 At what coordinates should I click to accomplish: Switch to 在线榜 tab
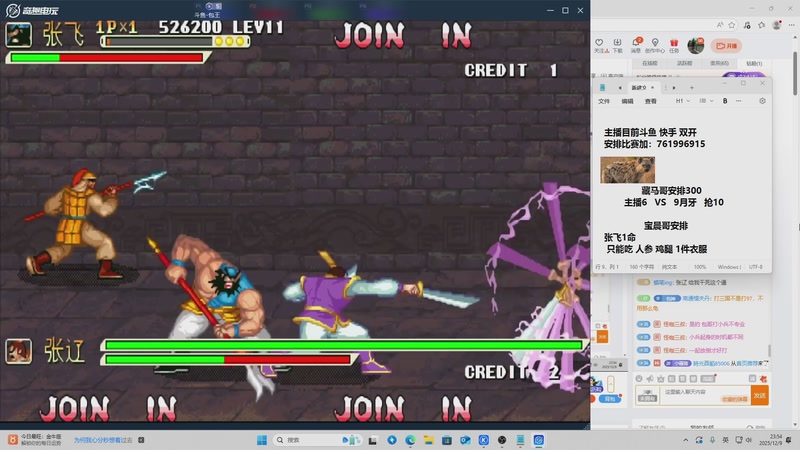[649, 63]
